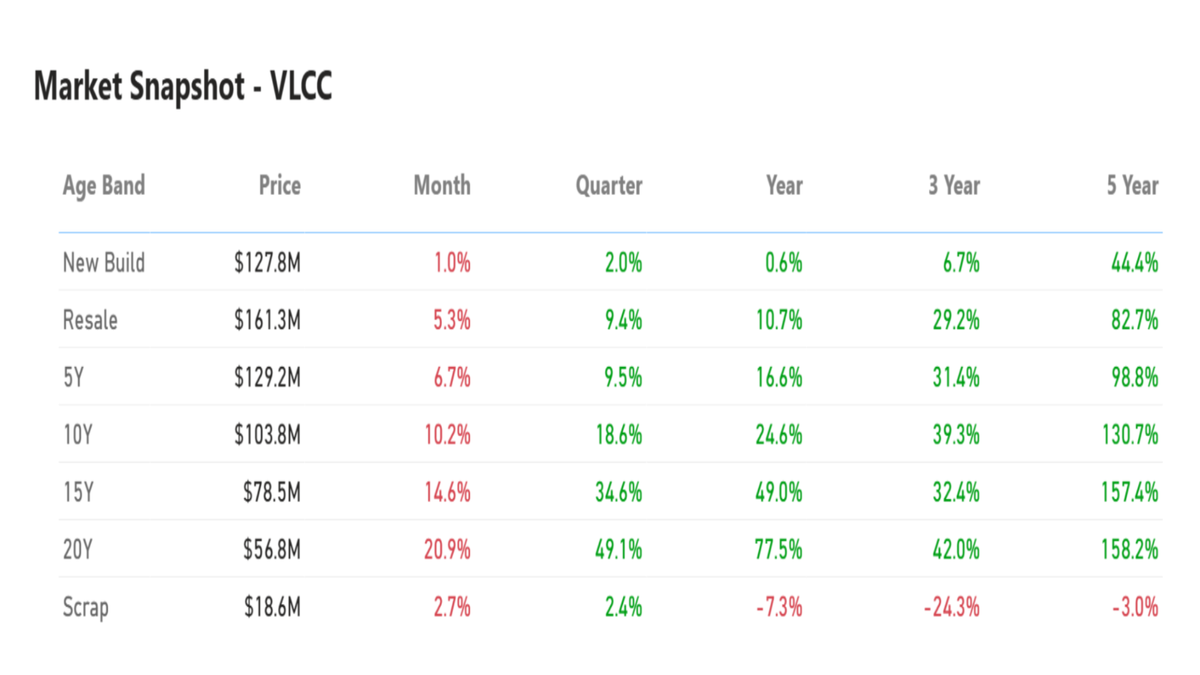
Task: Select the 5Y age band row
Action: click(74, 378)
